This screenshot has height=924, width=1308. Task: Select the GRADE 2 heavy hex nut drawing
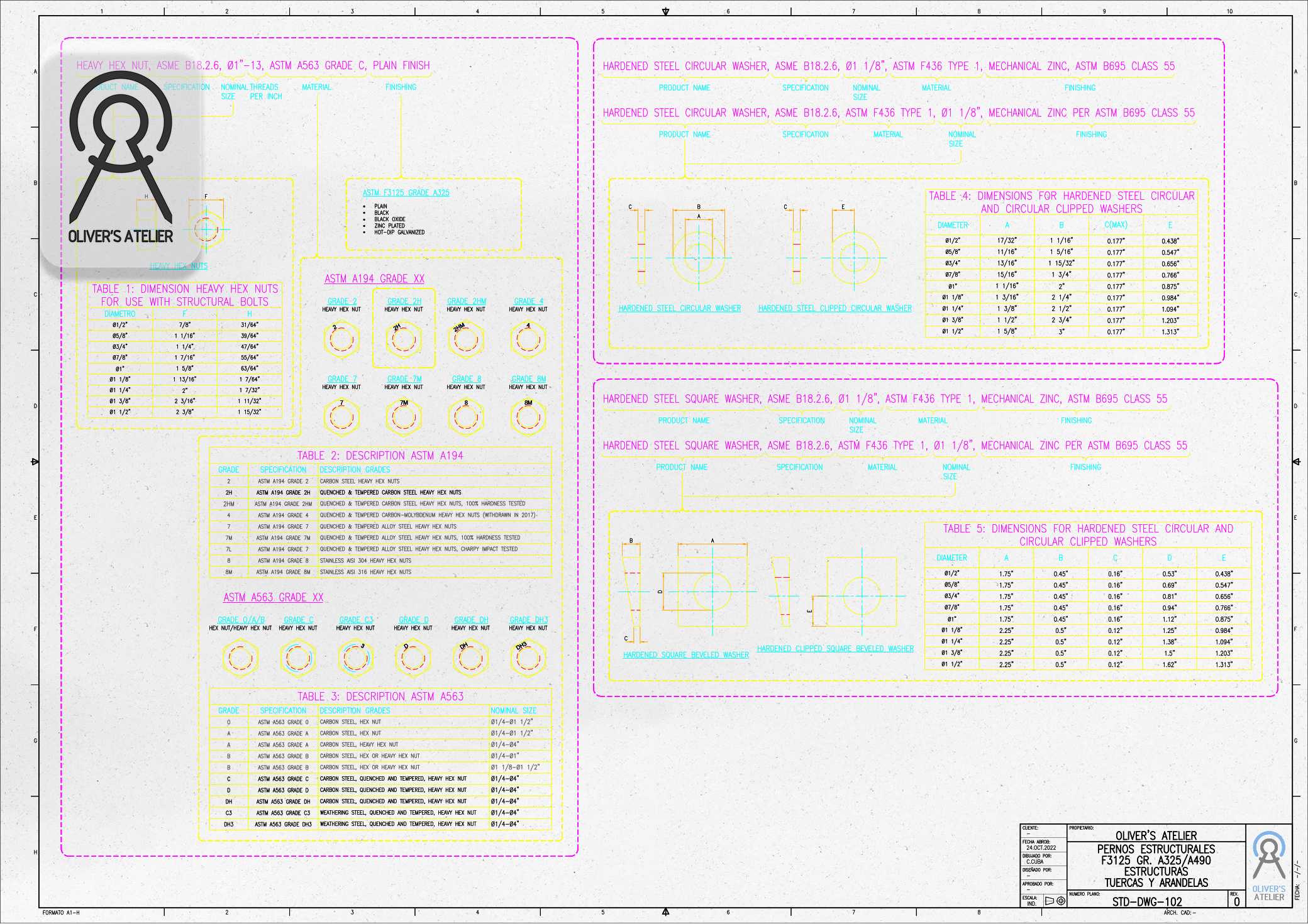341,339
